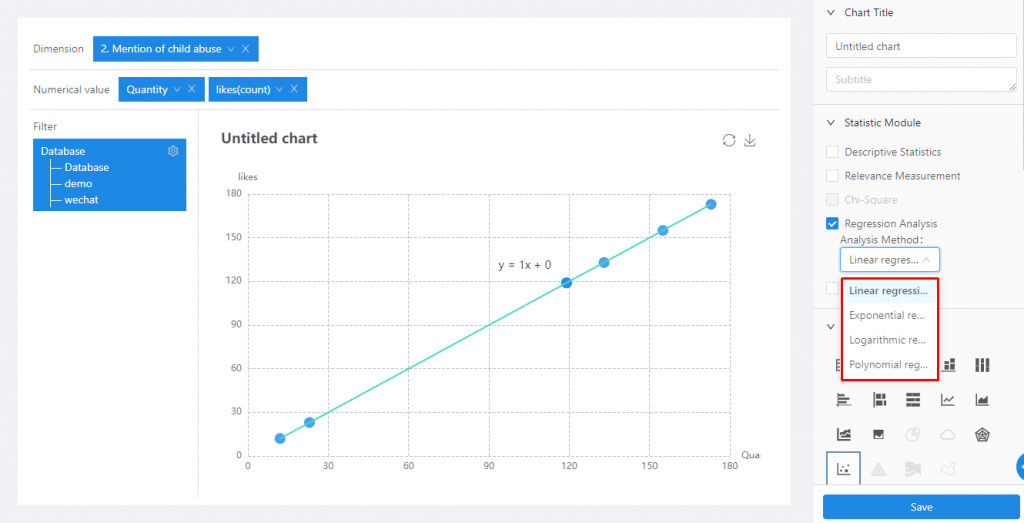Click the refresh chart icon
This screenshot has width=1024, height=523.
[729, 140]
